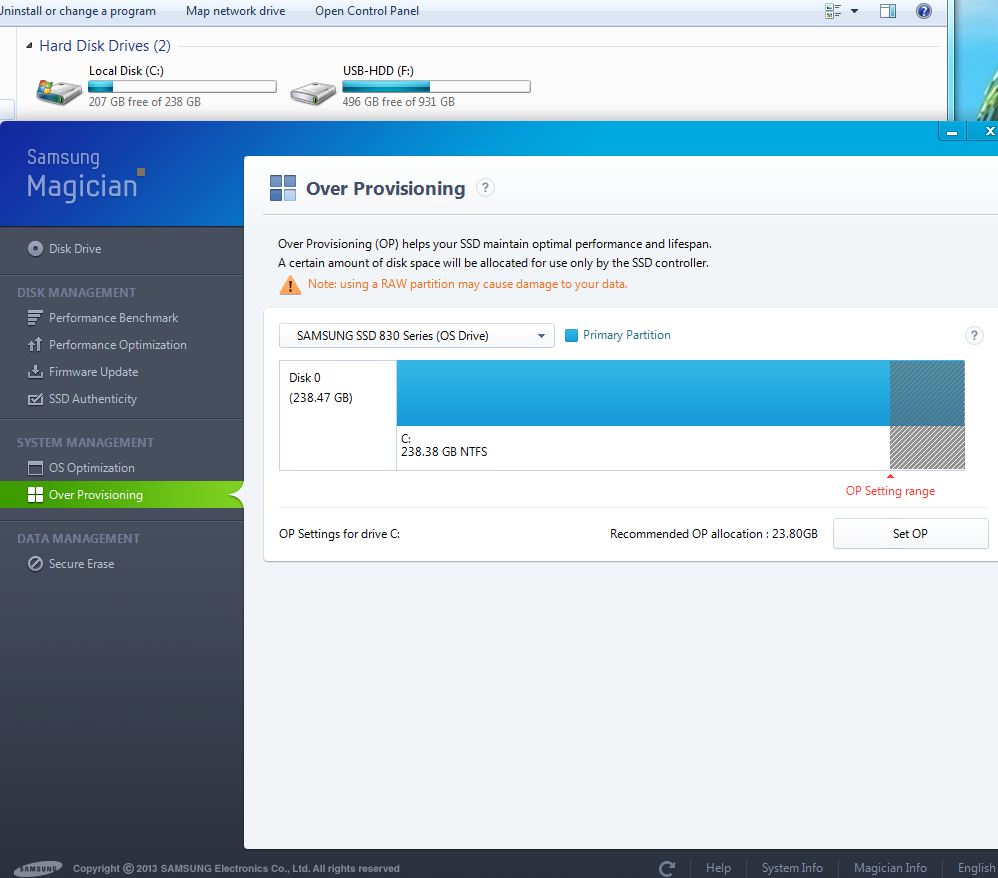Click the OP Settings for drive C: label
The height and width of the screenshot is (878, 998).
[339, 534]
